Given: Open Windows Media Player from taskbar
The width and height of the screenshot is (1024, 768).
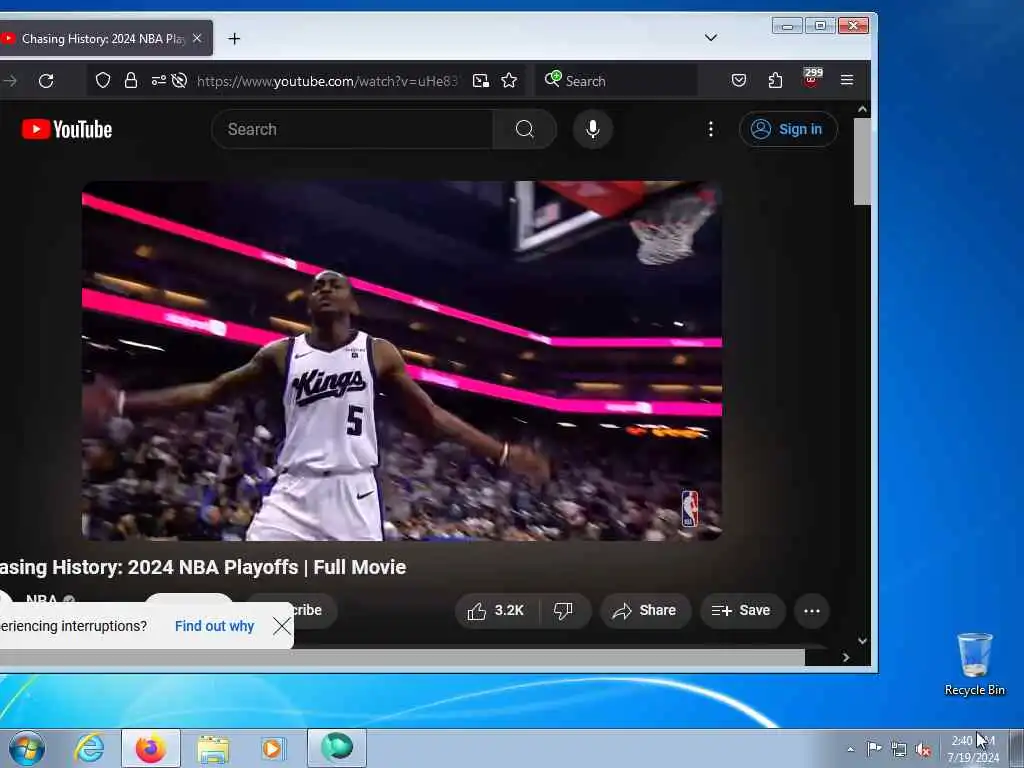Looking at the screenshot, I should point(272,748).
